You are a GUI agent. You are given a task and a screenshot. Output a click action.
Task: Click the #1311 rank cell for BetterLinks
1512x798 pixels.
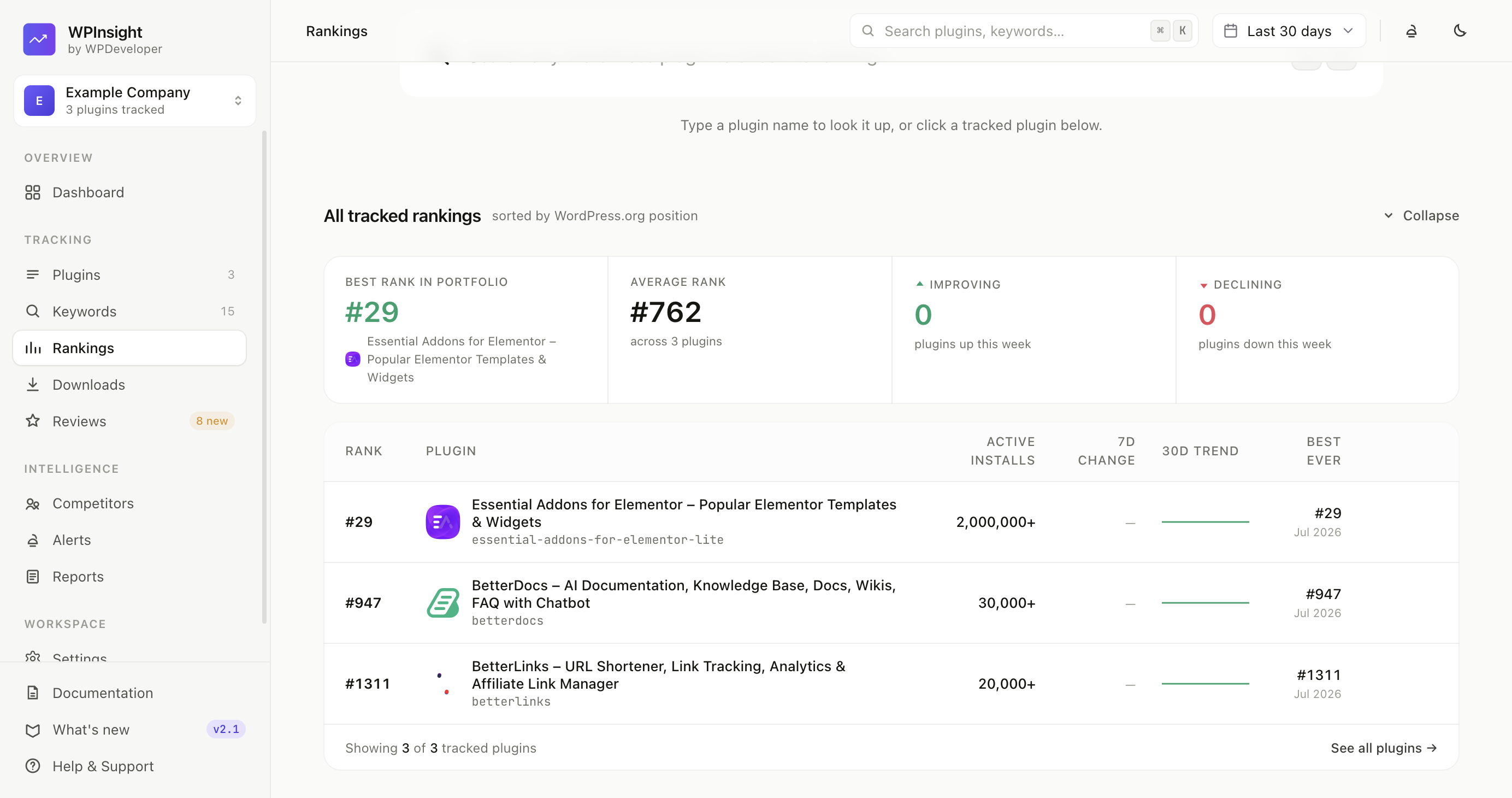tap(368, 684)
